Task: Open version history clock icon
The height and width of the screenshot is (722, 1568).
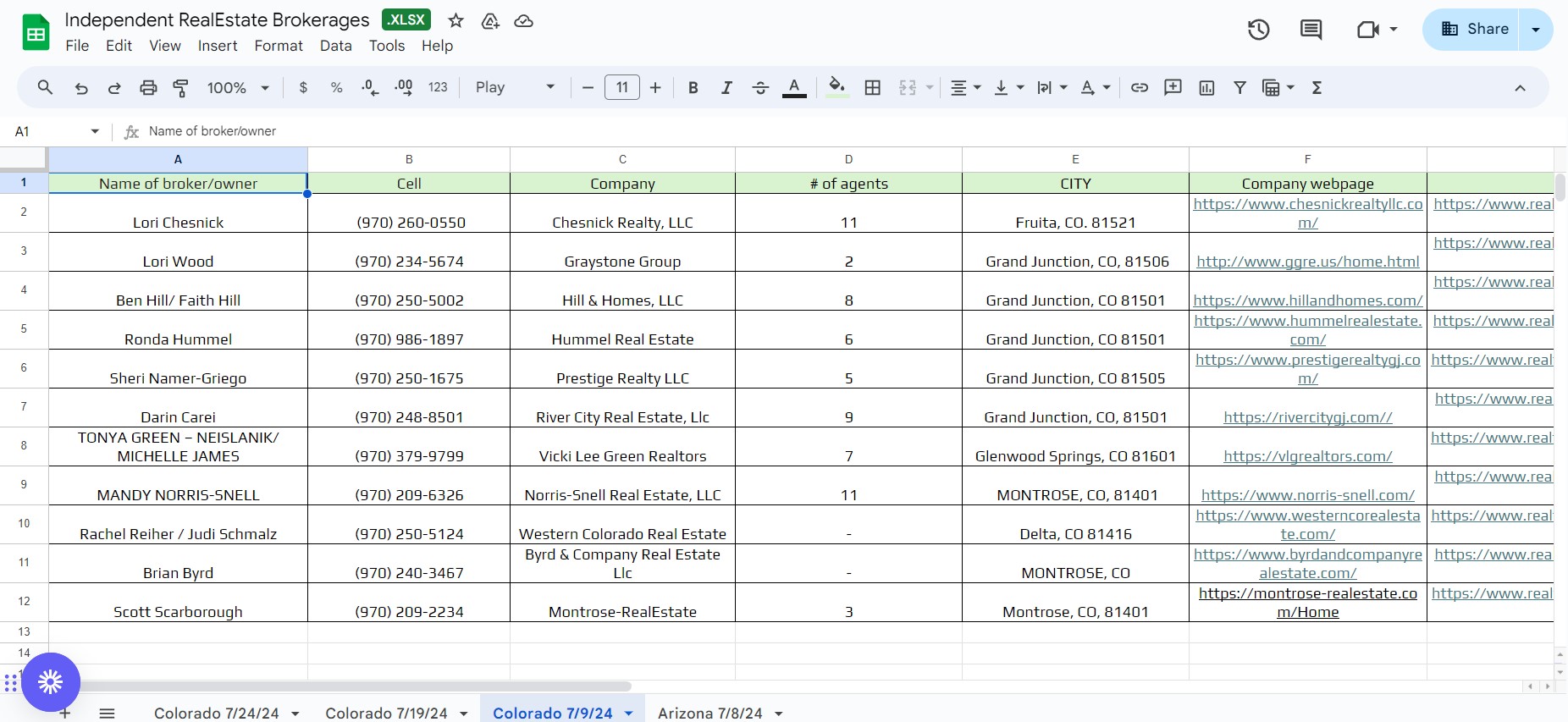Action: coord(1259,30)
